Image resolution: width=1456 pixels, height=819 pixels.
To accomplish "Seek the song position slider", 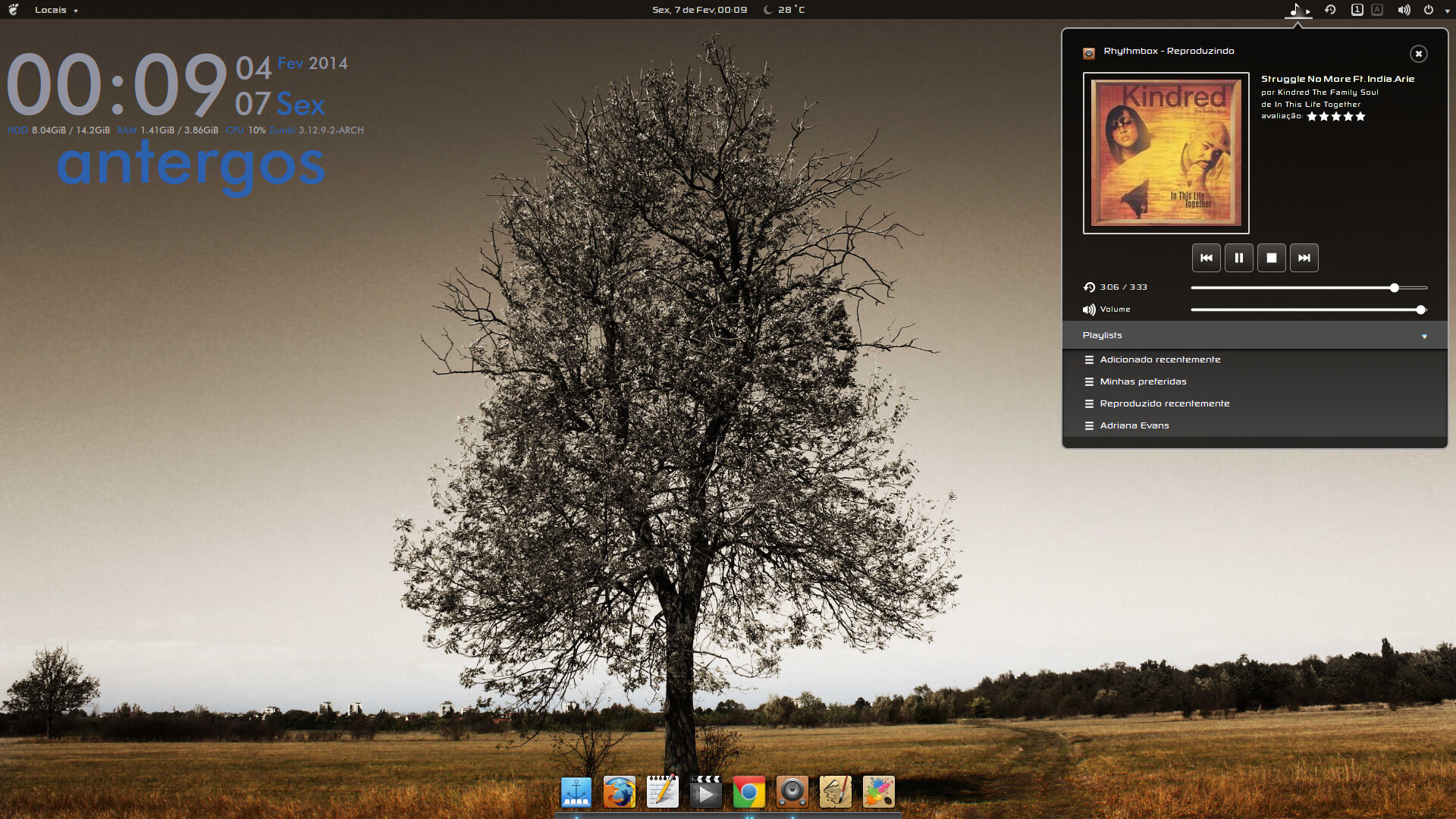I will [1309, 288].
